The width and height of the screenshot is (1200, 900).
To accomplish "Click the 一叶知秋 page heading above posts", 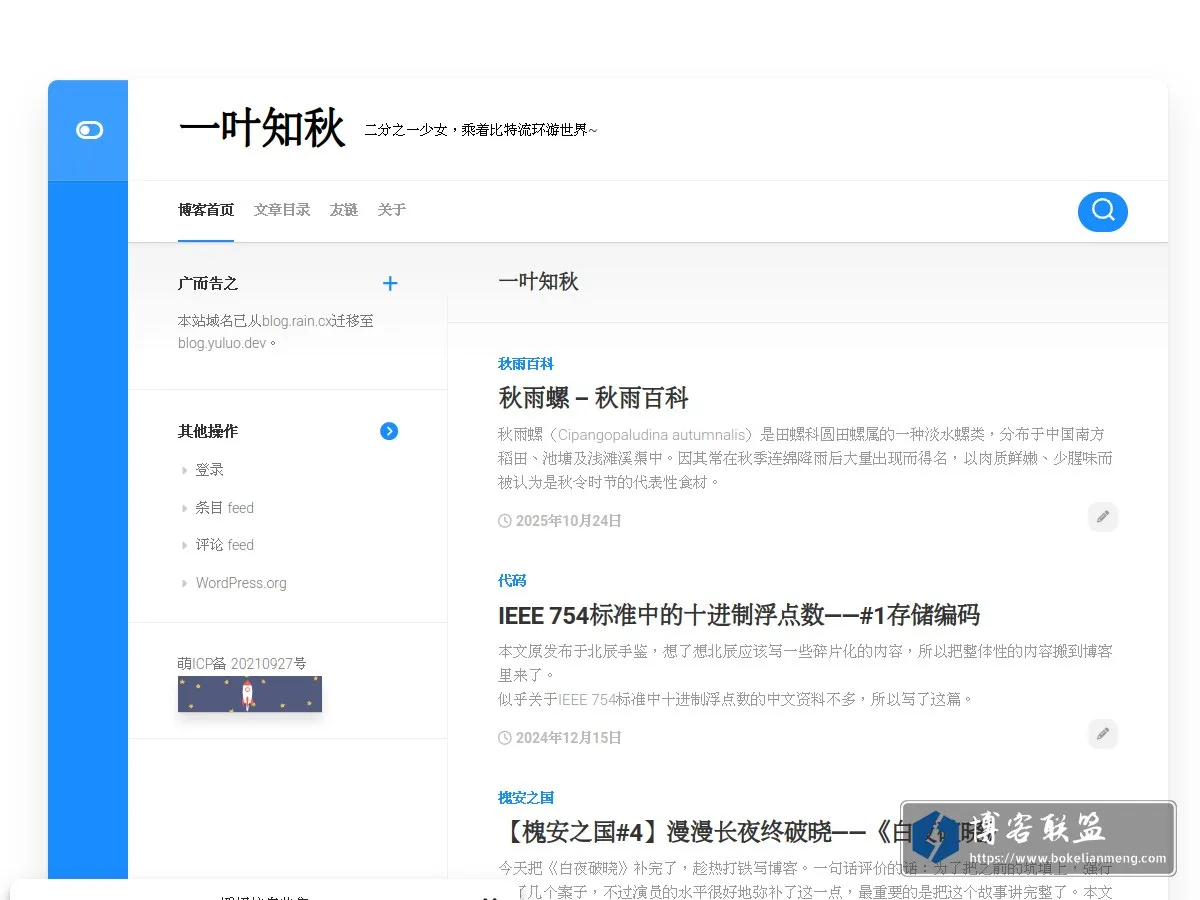I will click(x=538, y=282).
